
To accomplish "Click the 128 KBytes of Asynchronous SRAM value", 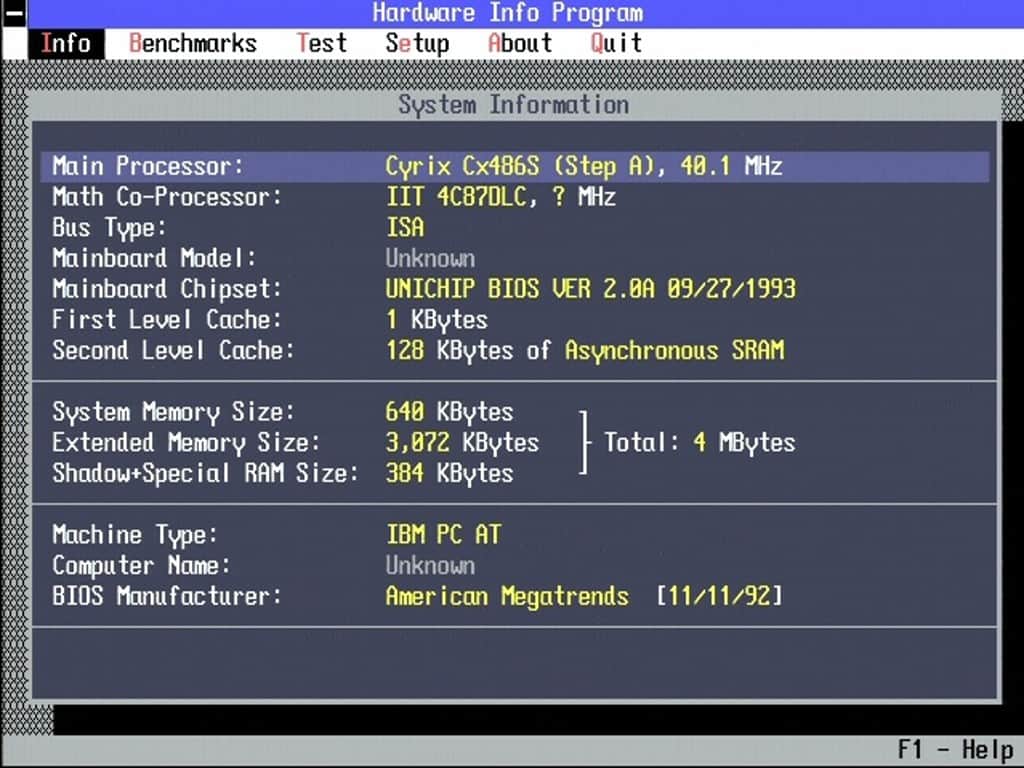I will point(585,351).
